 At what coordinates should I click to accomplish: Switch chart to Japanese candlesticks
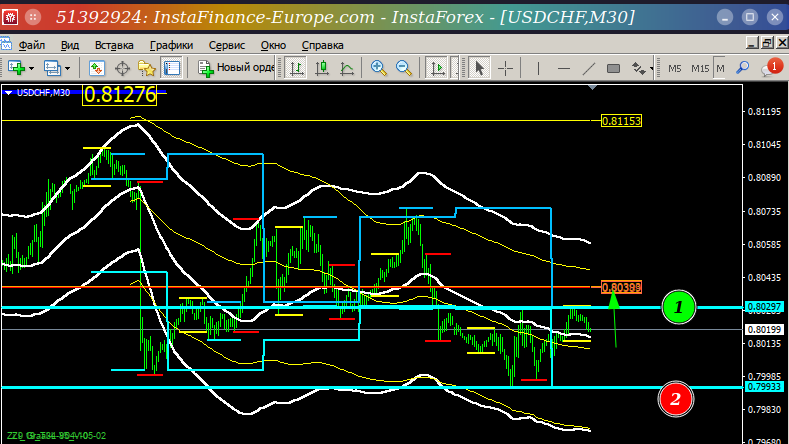pos(322,68)
